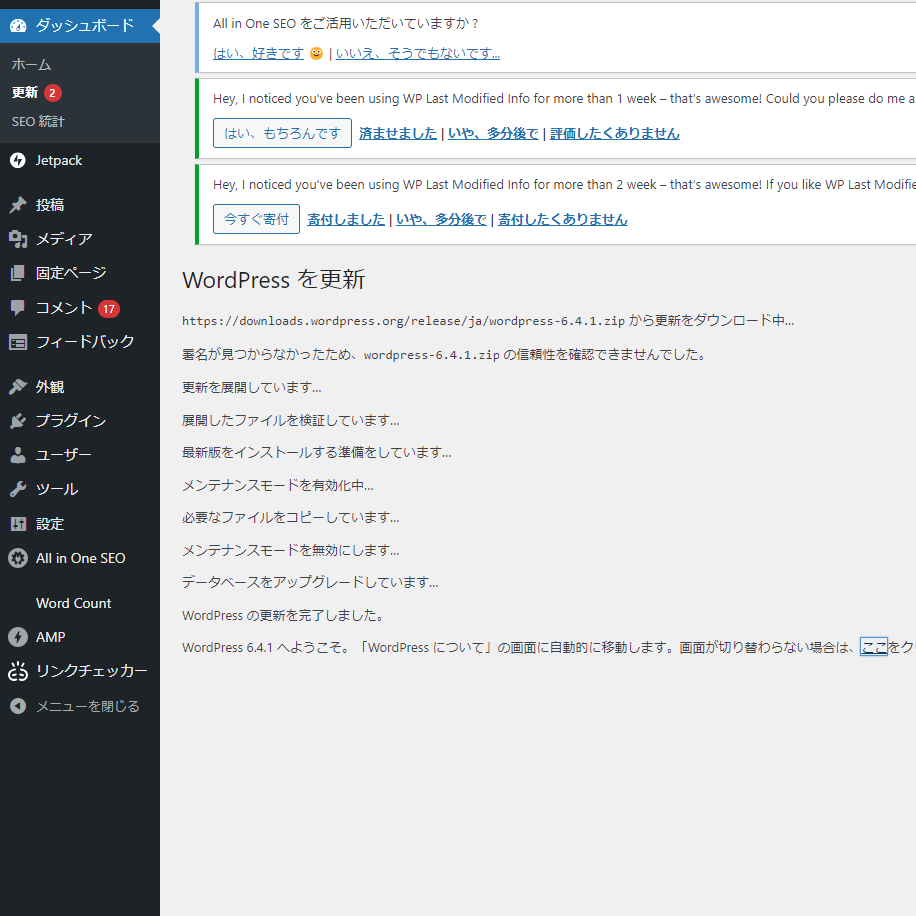Click the red 2 updates badge

(53, 93)
